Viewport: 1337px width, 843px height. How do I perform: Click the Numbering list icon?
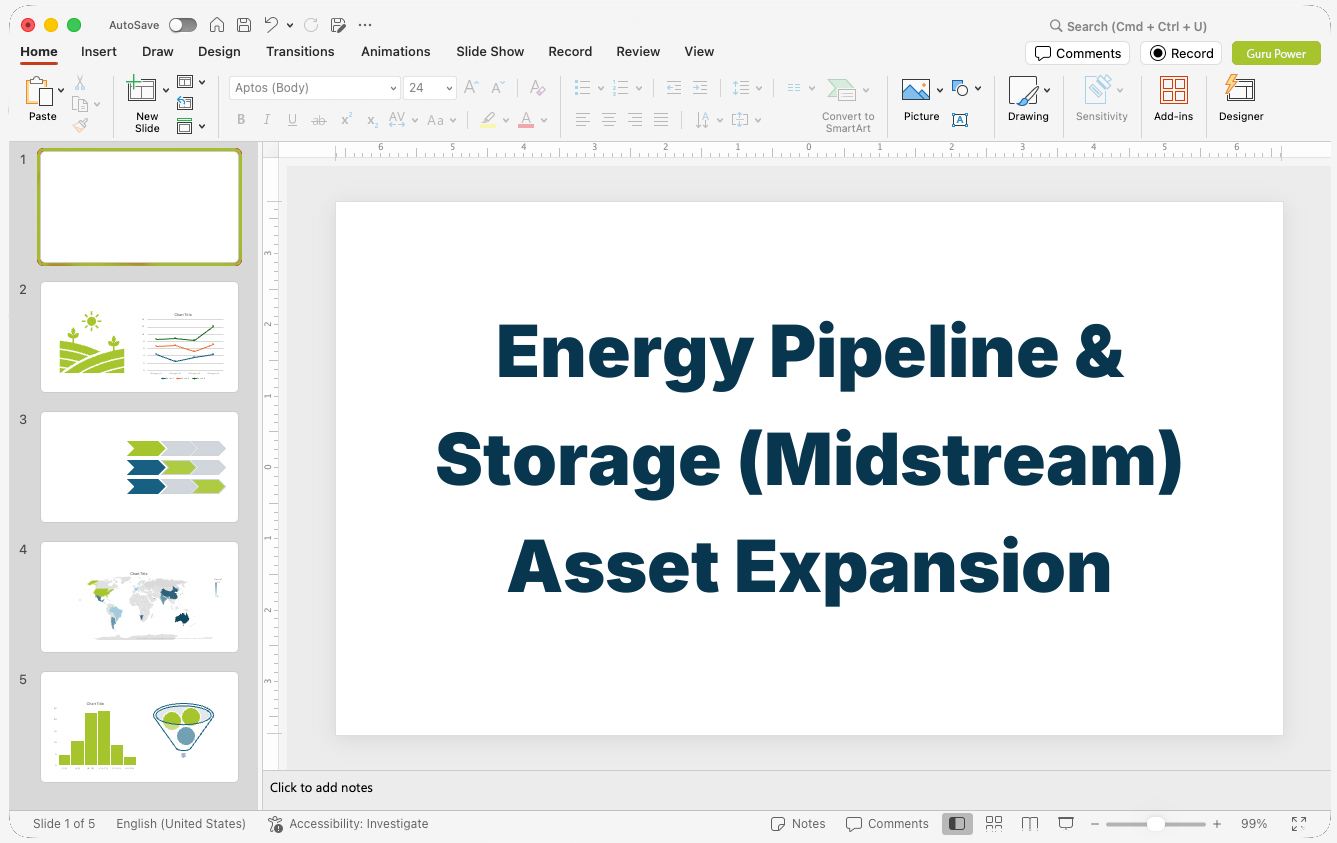pos(621,88)
